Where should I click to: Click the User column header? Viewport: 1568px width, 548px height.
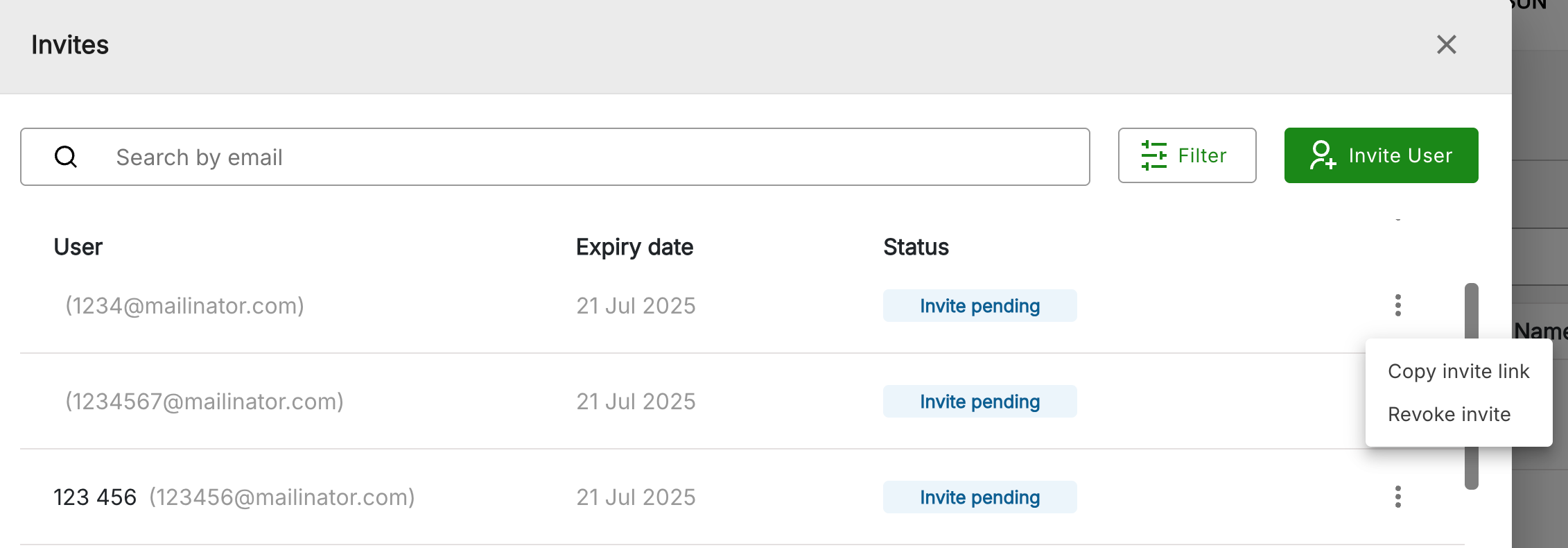coord(78,247)
